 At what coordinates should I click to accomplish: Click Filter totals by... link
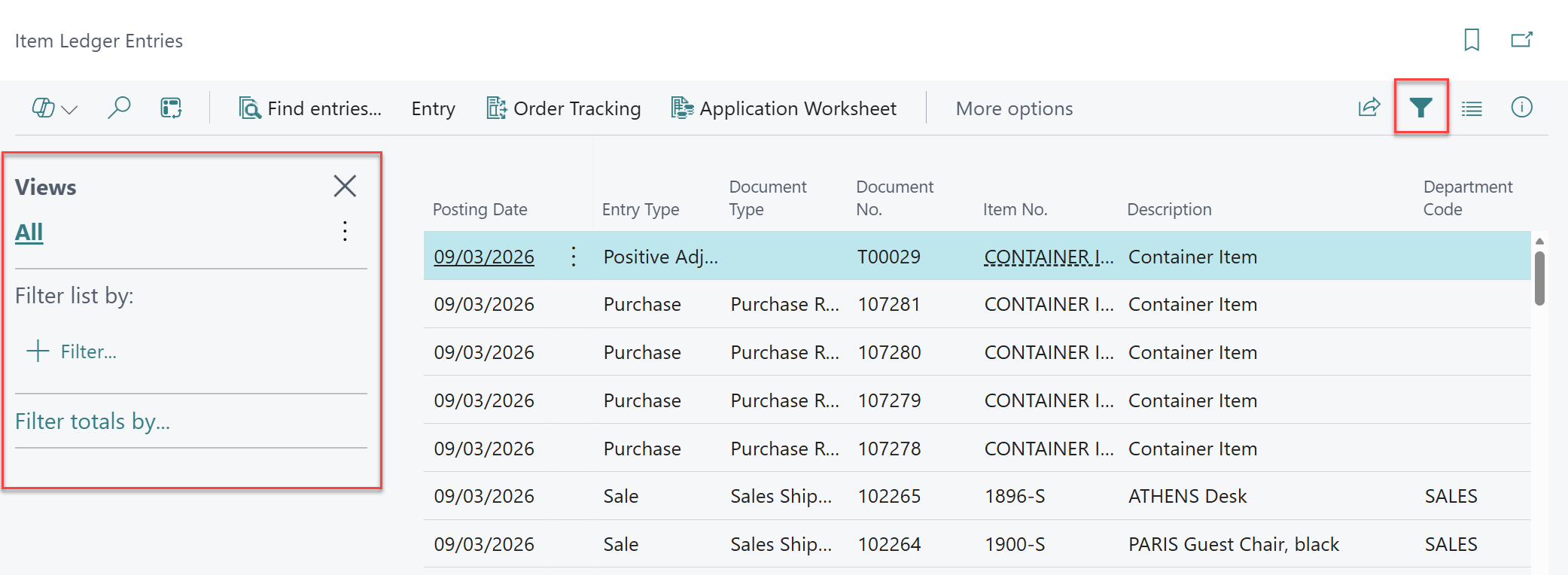click(93, 421)
